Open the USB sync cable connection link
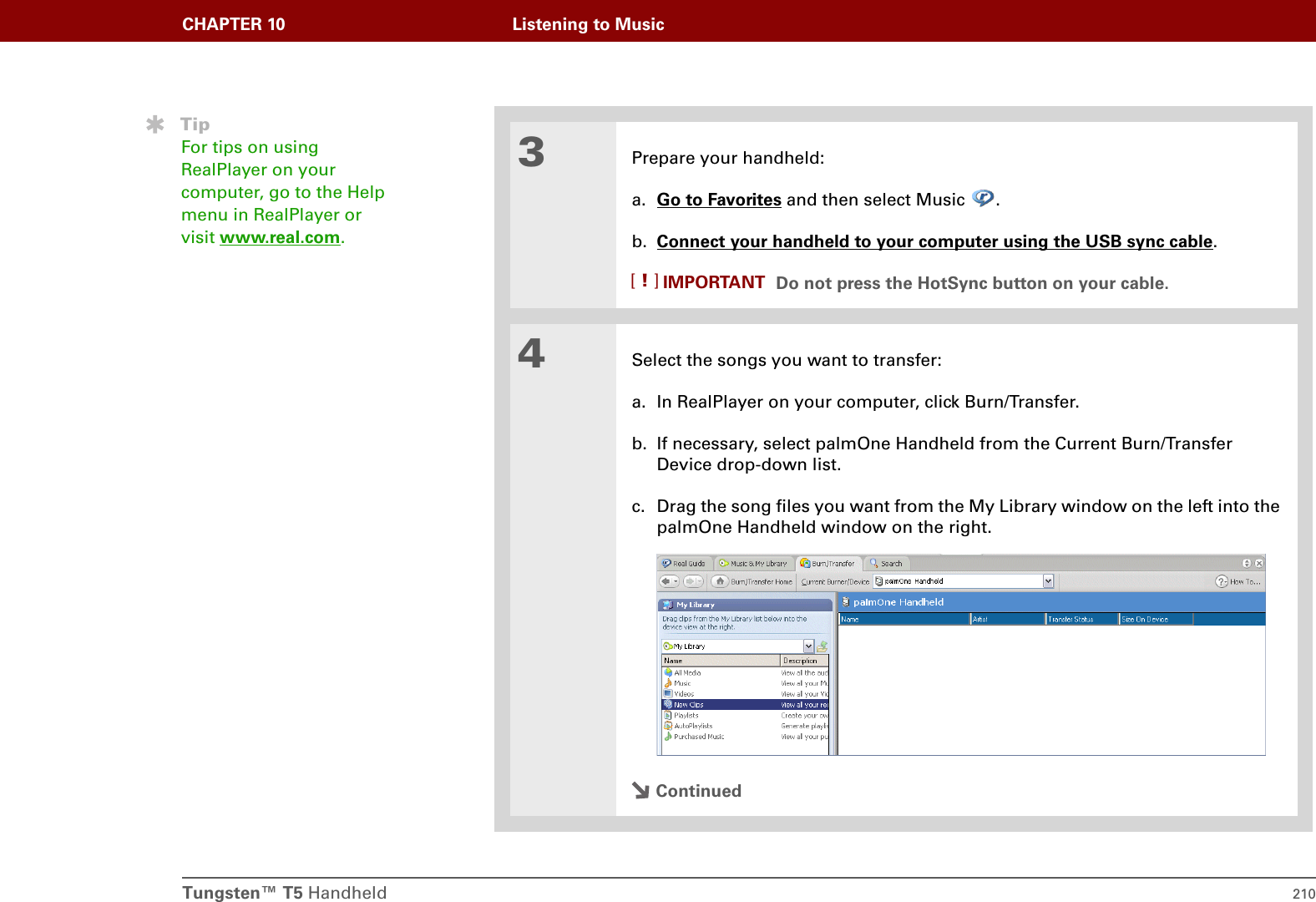Viewport: 1316px width, 902px height. pyautogui.click(x=934, y=241)
